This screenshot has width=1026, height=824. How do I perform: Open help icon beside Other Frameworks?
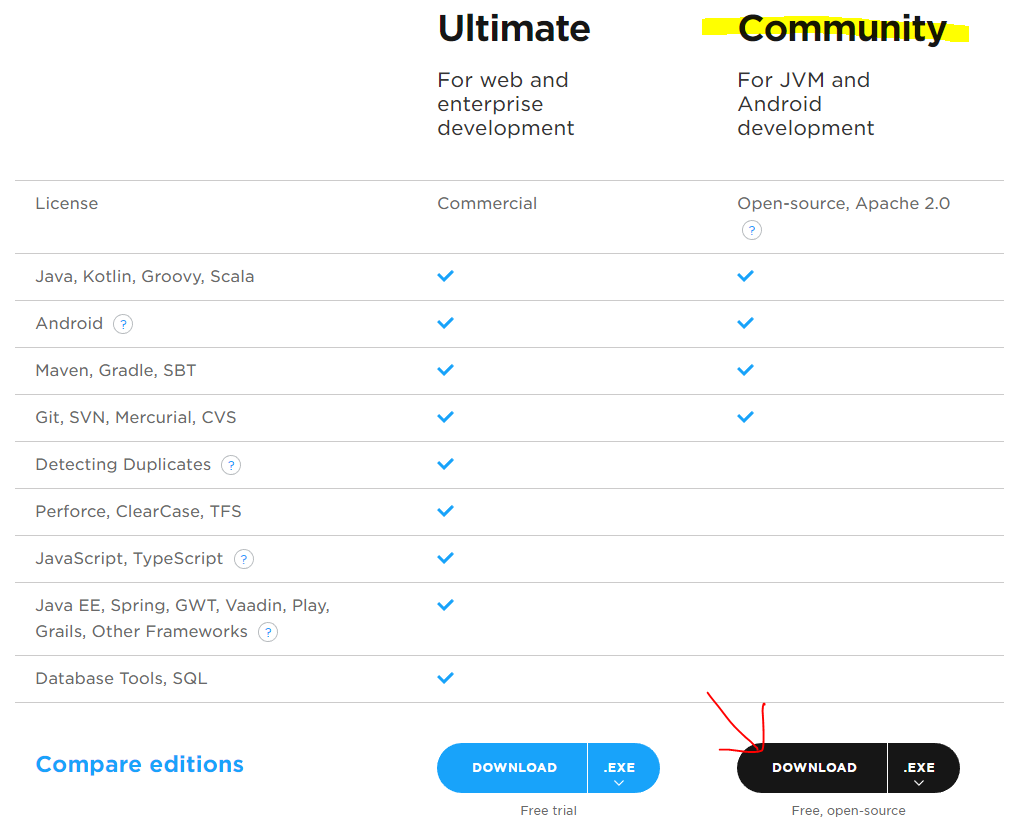268,632
